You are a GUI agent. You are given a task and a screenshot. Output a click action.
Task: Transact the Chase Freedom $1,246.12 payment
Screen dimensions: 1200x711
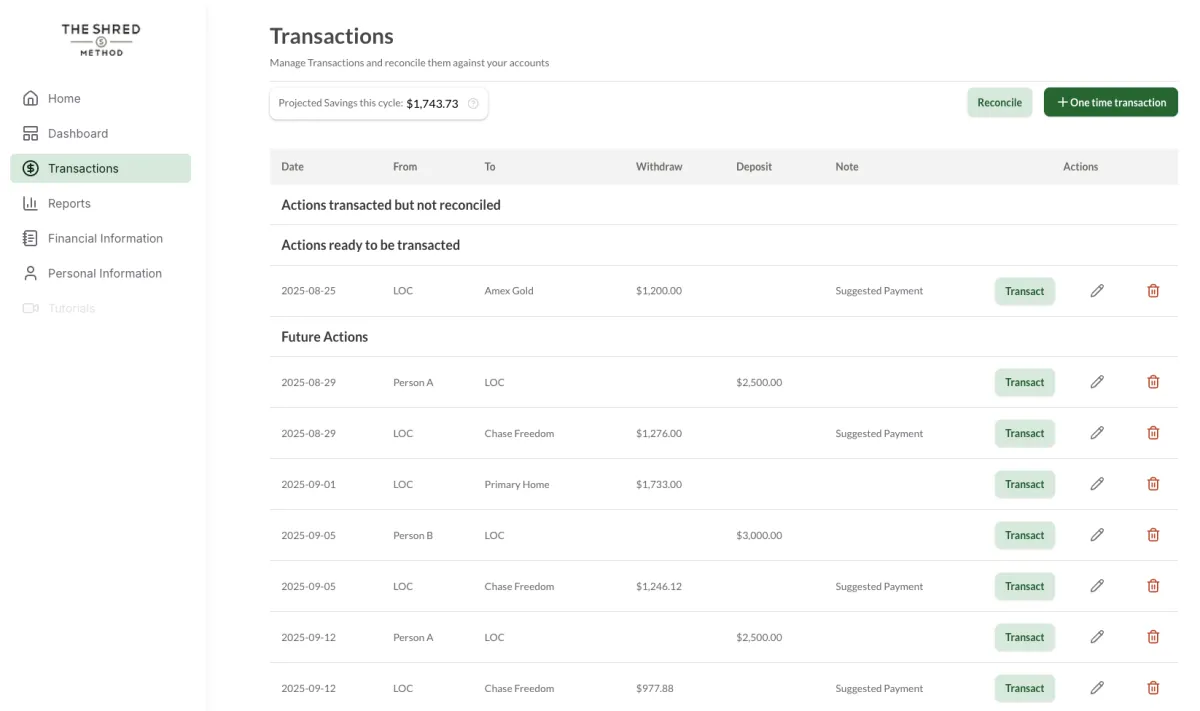[x=1024, y=586]
